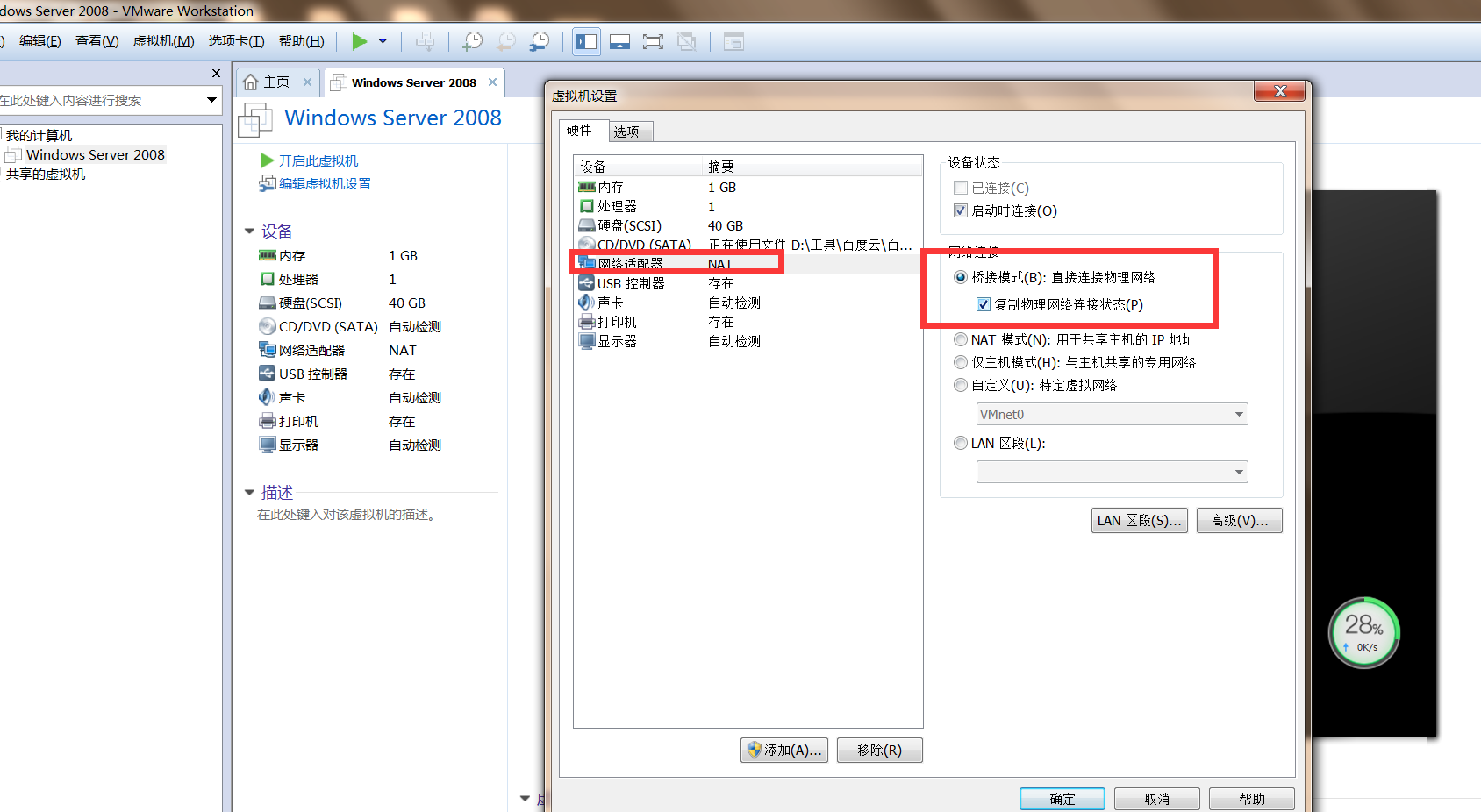Click the green Power On play icon
The image size is (1481, 812).
coord(359,41)
